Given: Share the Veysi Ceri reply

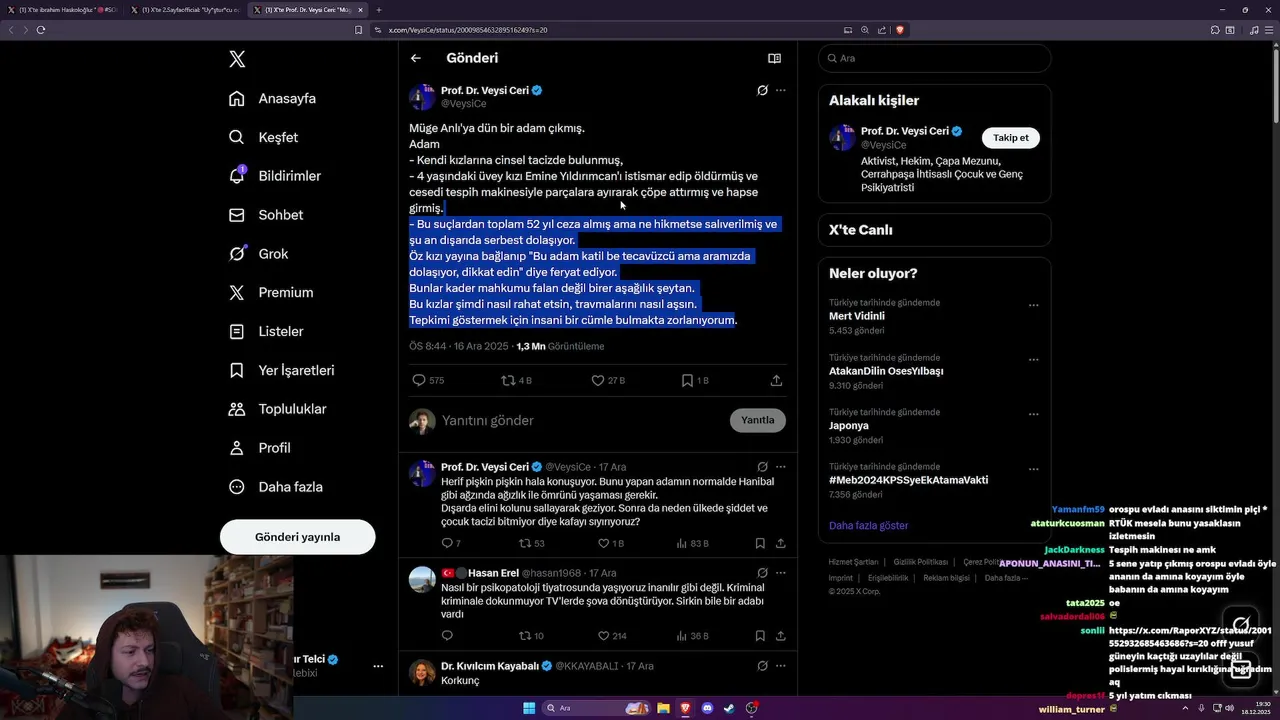Looking at the screenshot, I should click(x=780, y=543).
